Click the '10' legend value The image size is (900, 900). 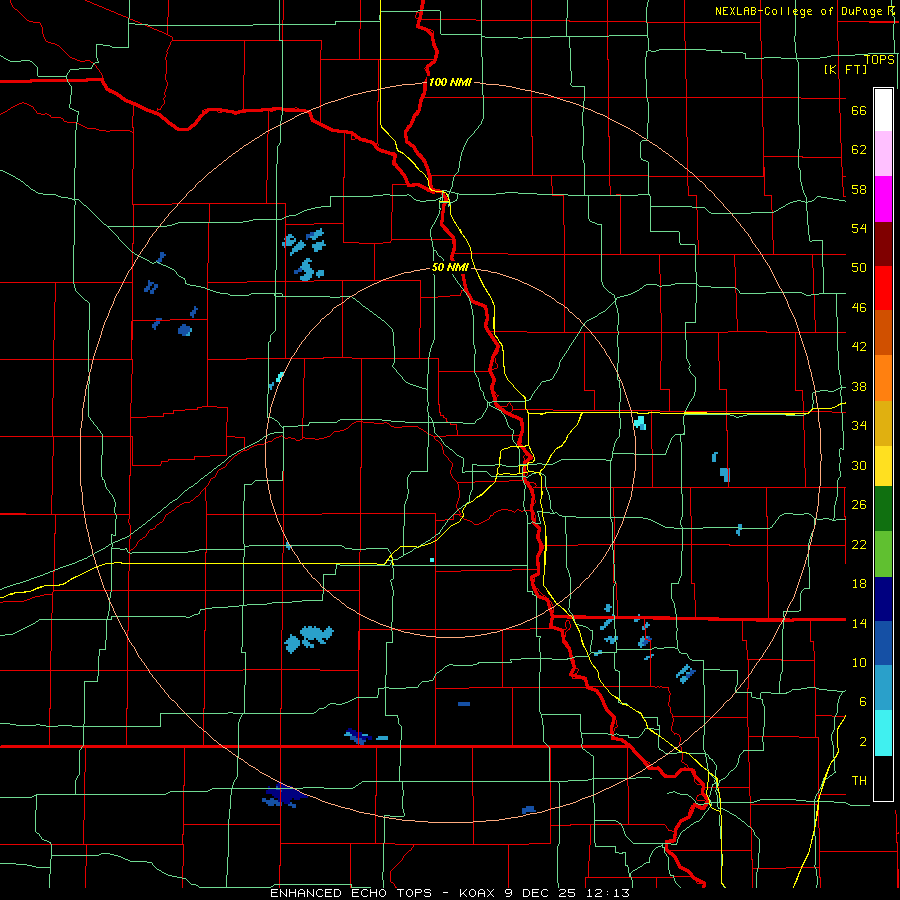859,662
